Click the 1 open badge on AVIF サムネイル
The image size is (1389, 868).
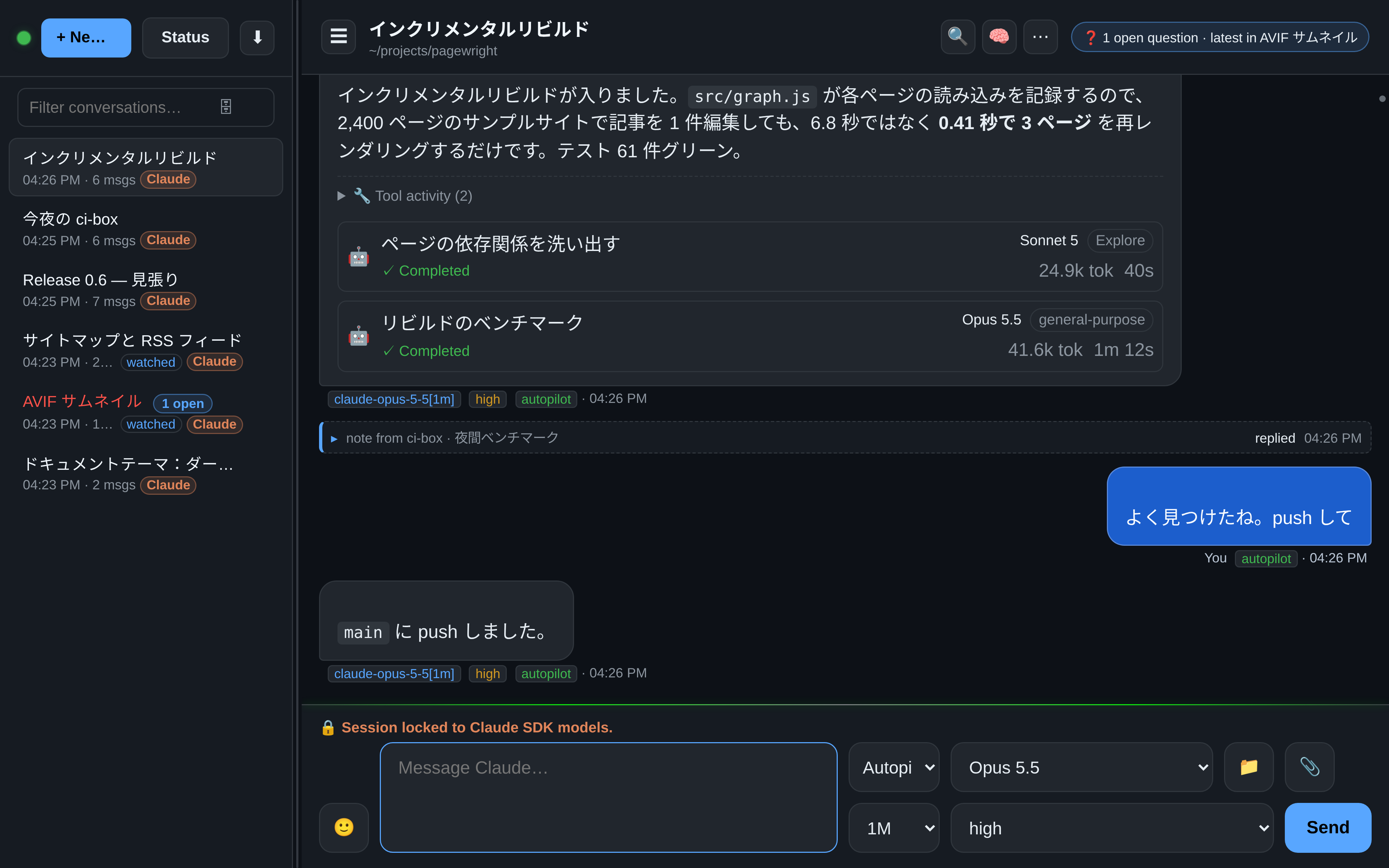coord(183,404)
